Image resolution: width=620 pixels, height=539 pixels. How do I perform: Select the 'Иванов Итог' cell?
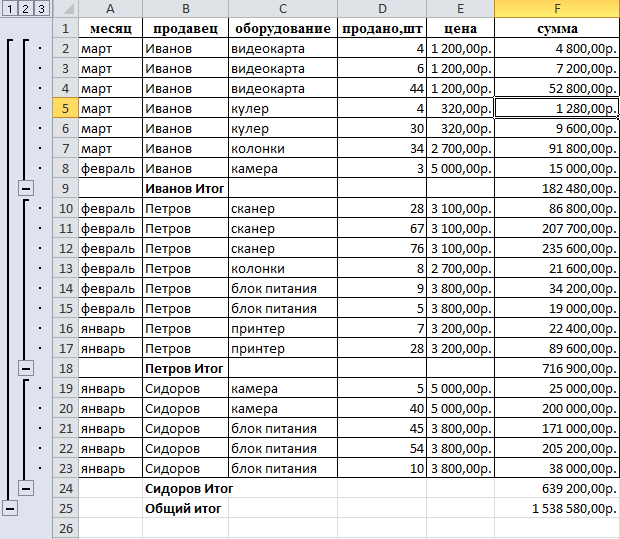coord(185,189)
